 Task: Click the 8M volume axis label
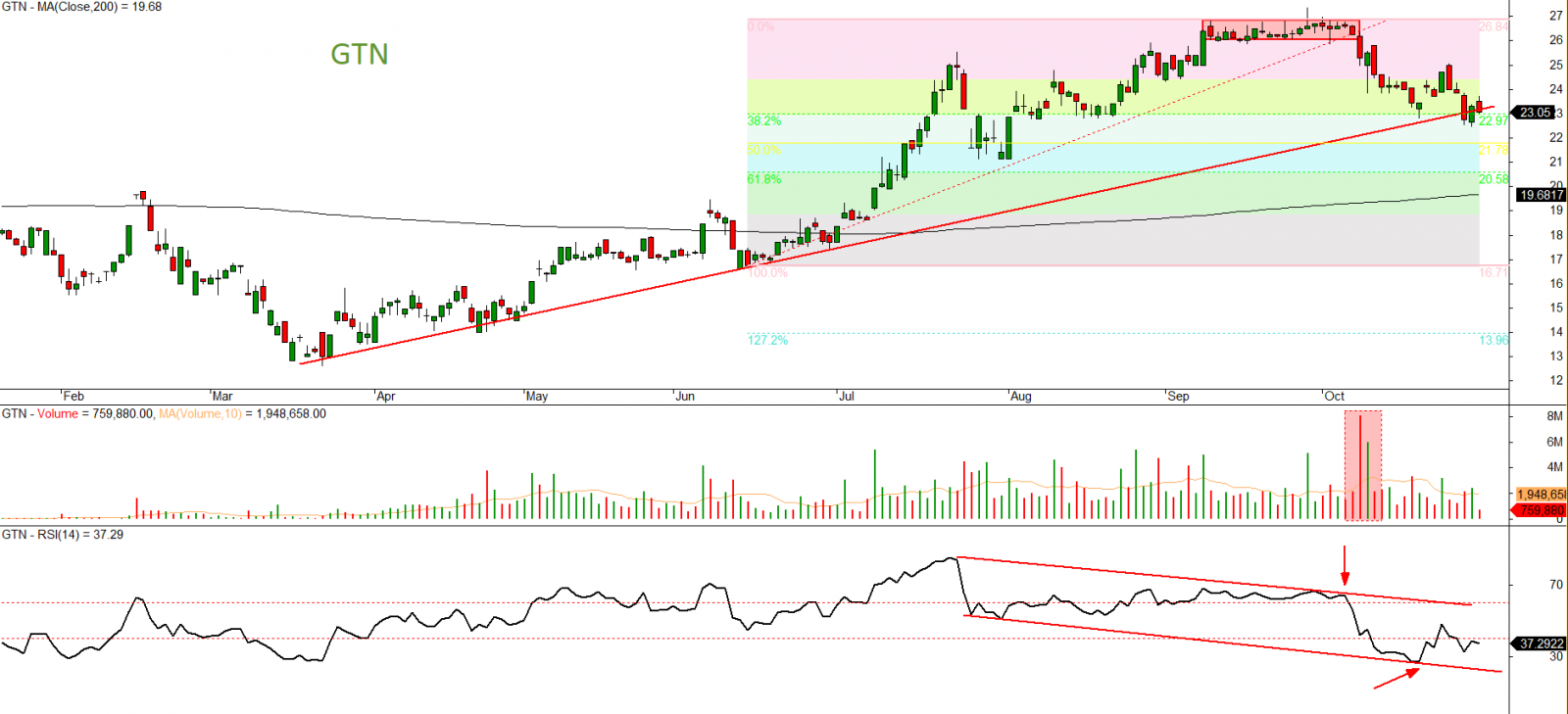1554,416
